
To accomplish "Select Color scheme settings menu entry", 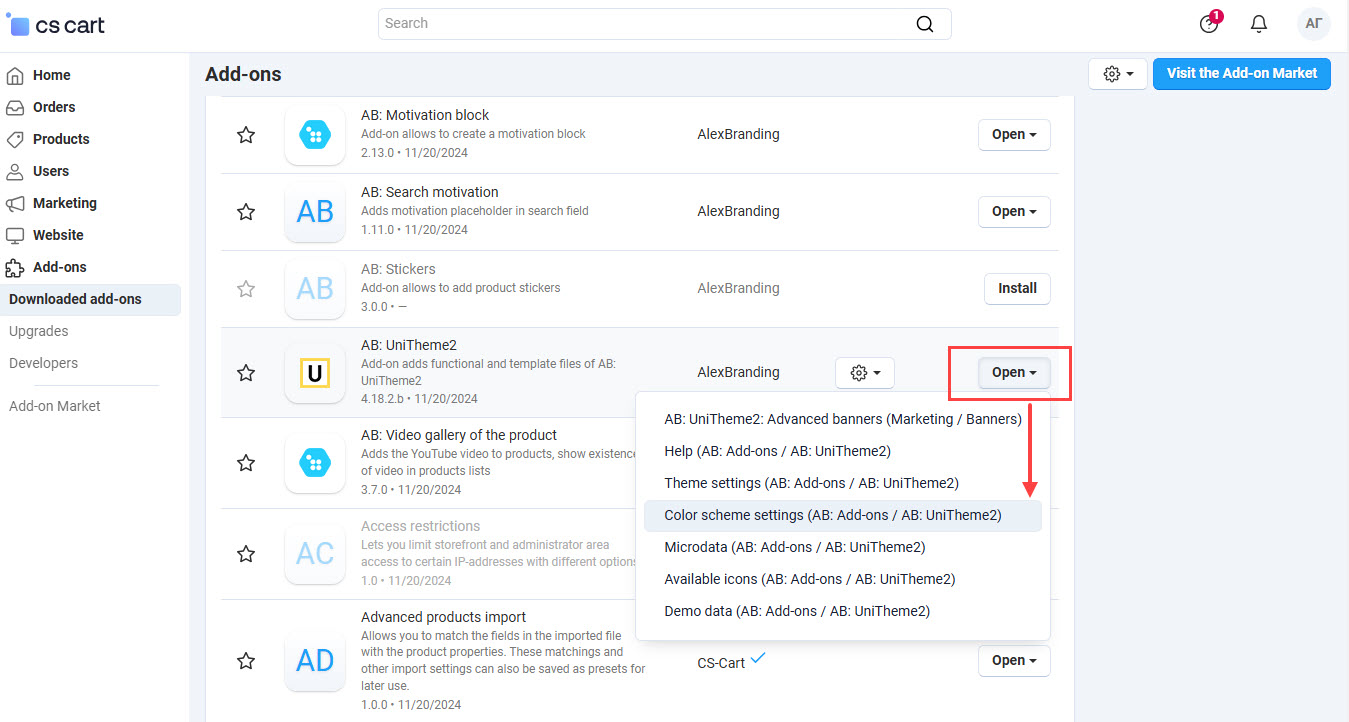I will tap(843, 515).
